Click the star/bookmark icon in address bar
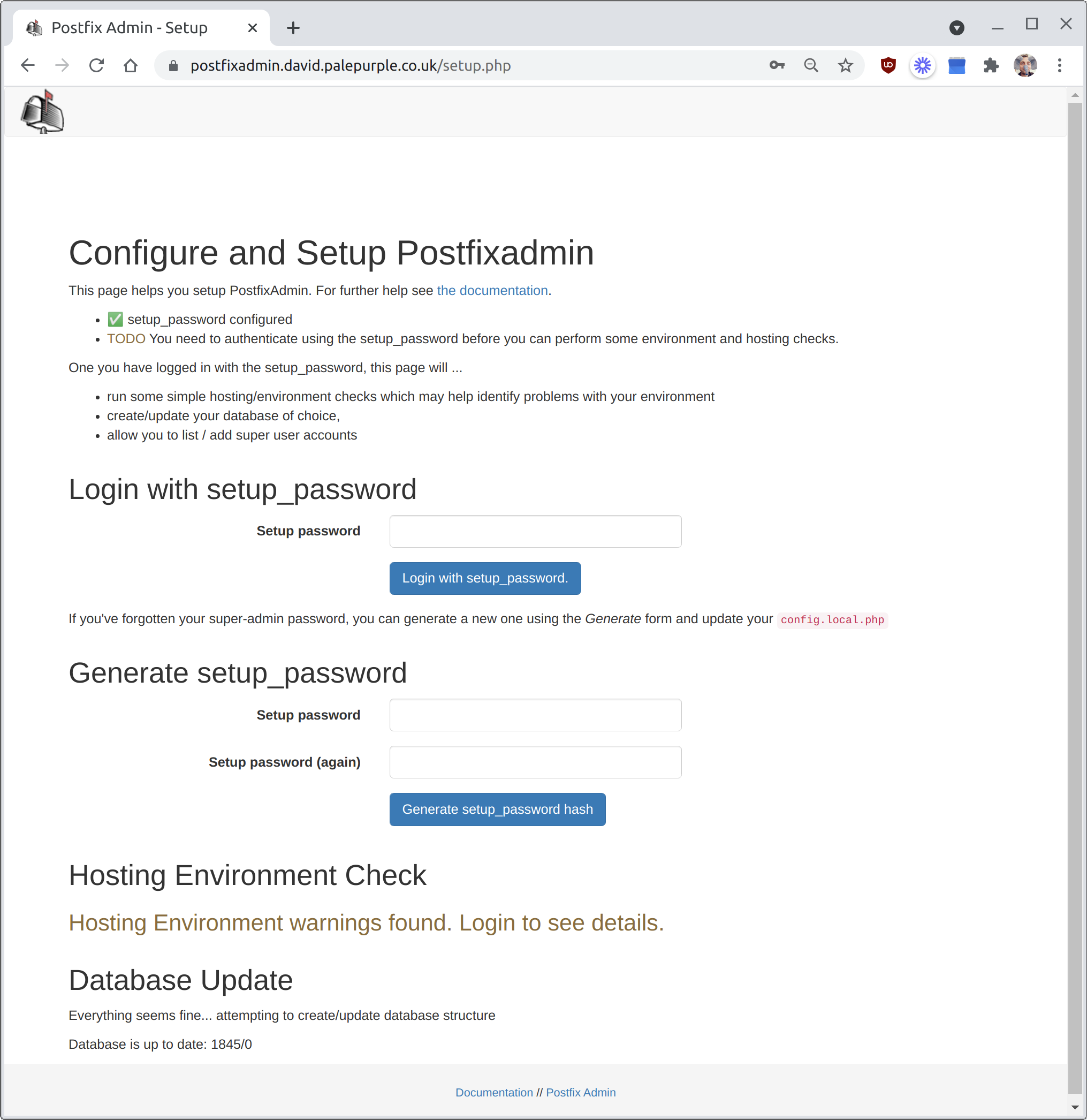 tap(845, 66)
